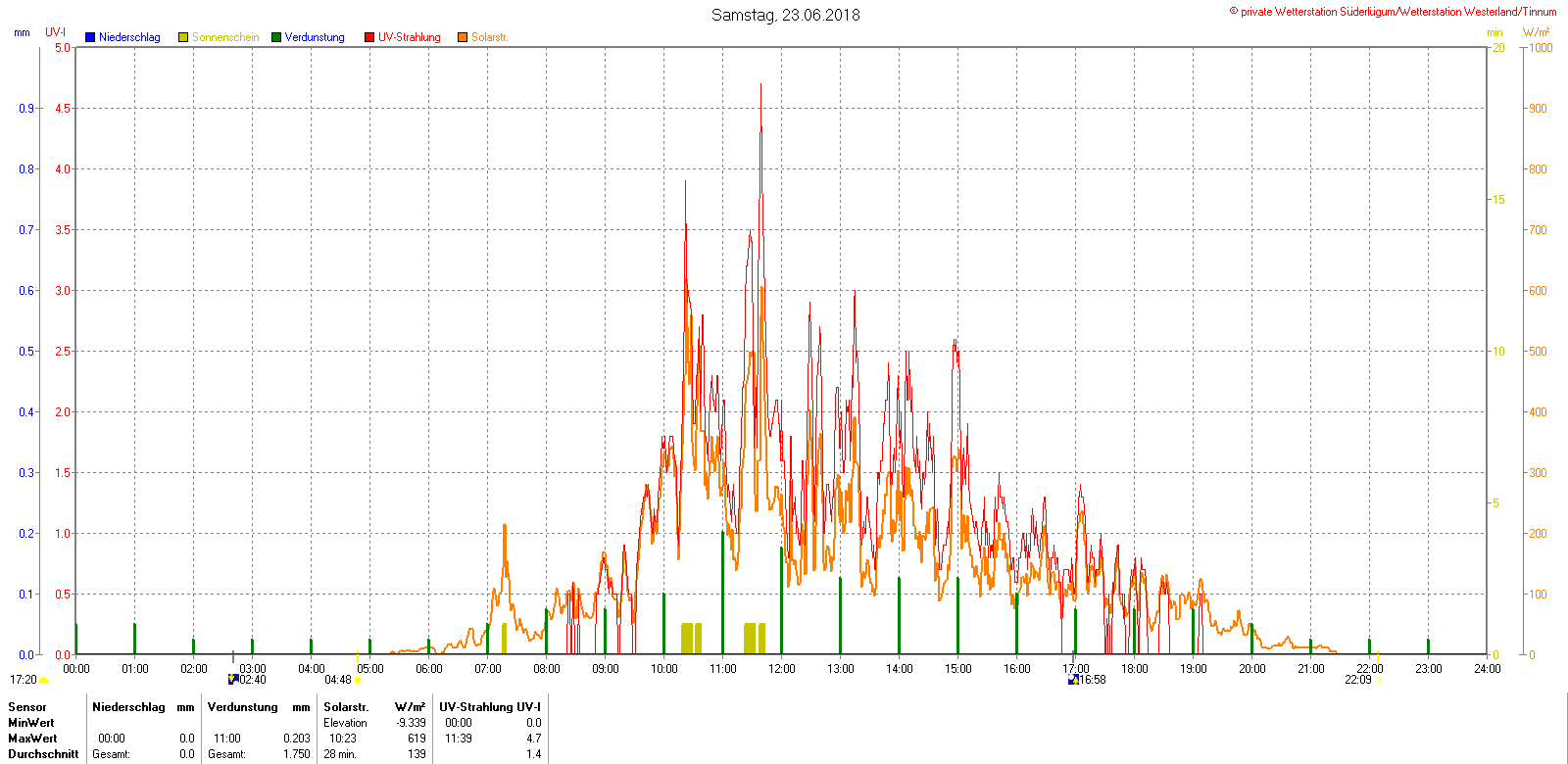Click the 24:00 time axis label
The height and width of the screenshot is (764, 1568).
[x=1488, y=669]
